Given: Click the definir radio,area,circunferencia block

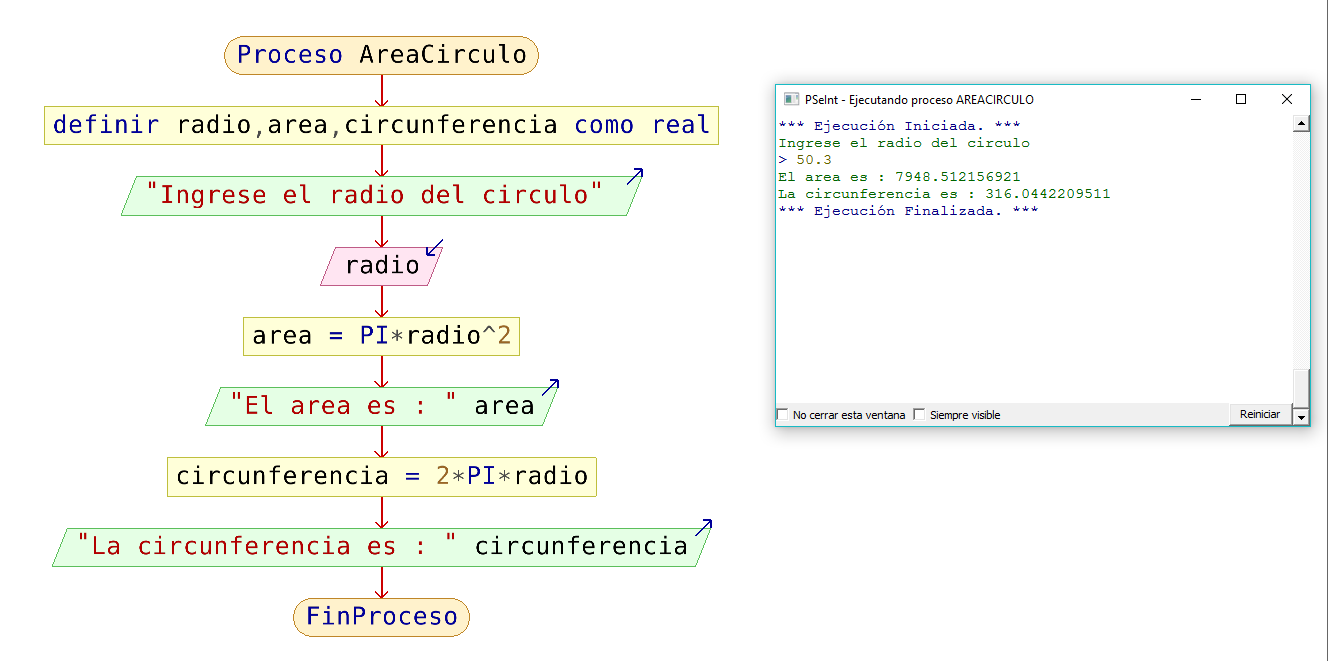Looking at the screenshot, I should pyautogui.click(x=381, y=125).
